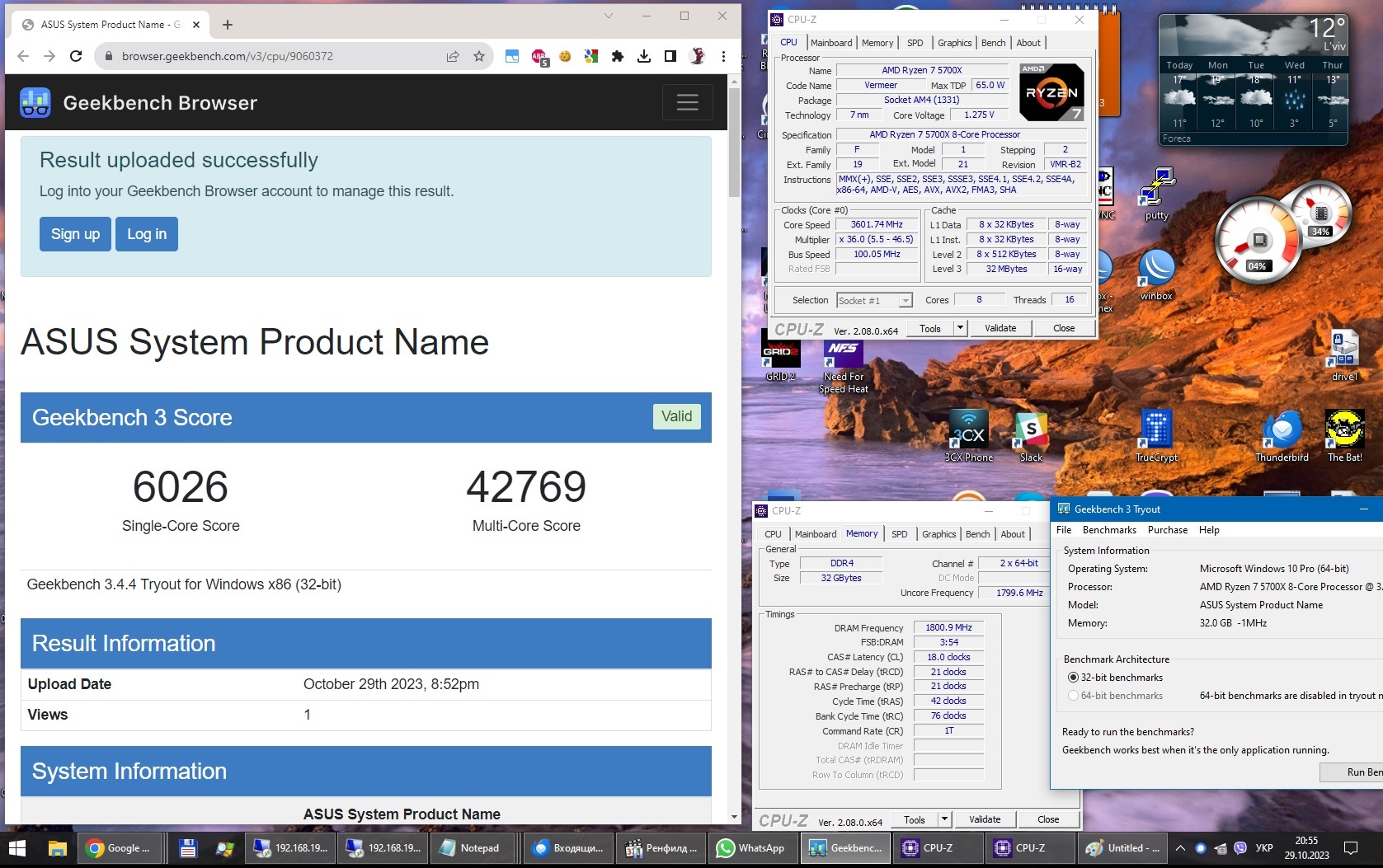Click the Log in button
The image size is (1383, 868).
click(147, 234)
